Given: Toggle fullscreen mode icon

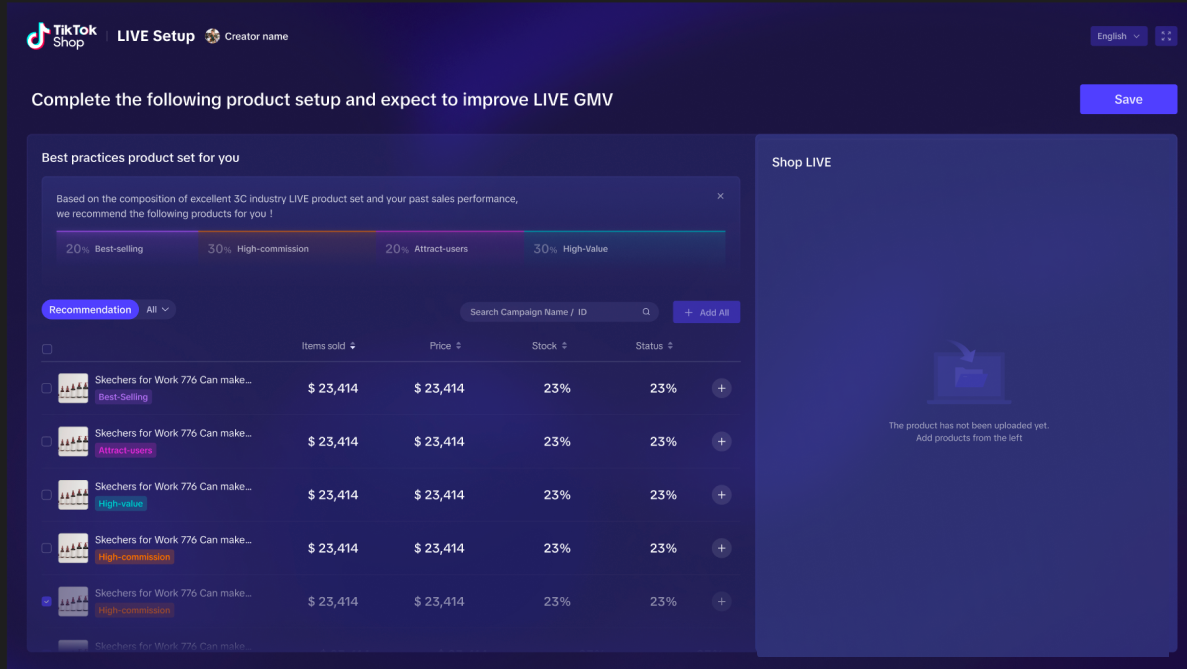Looking at the screenshot, I should coord(1166,36).
